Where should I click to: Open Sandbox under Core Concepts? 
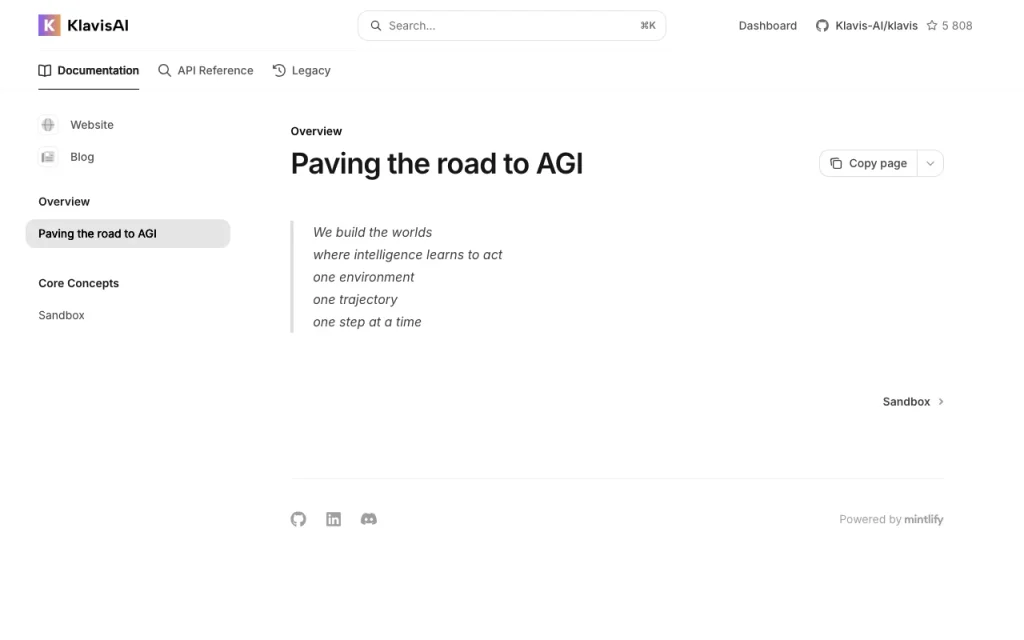61,315
